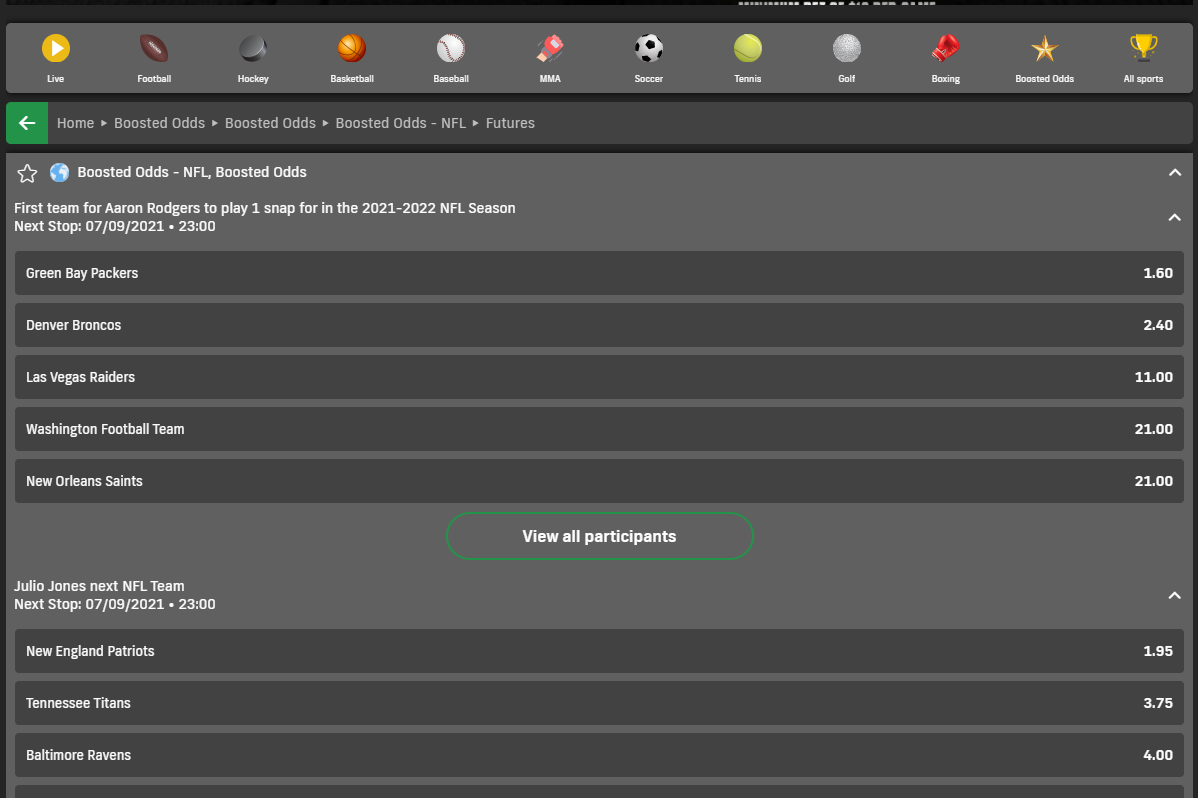Click the green back arrow button
This screenshot has height=798, width=1198.
(x=27, y=123)
